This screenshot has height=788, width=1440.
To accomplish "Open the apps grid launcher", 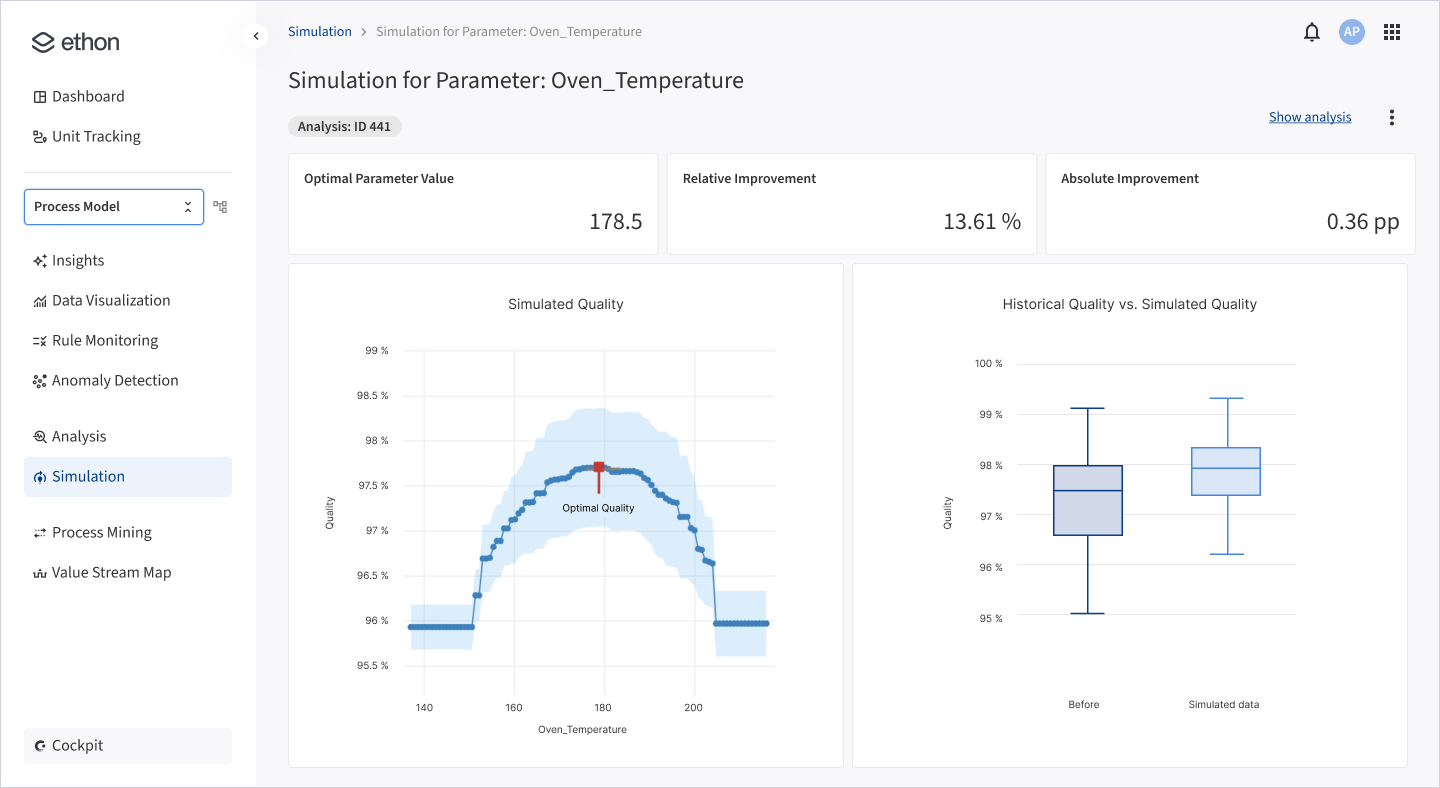I will pos(1392,32).
